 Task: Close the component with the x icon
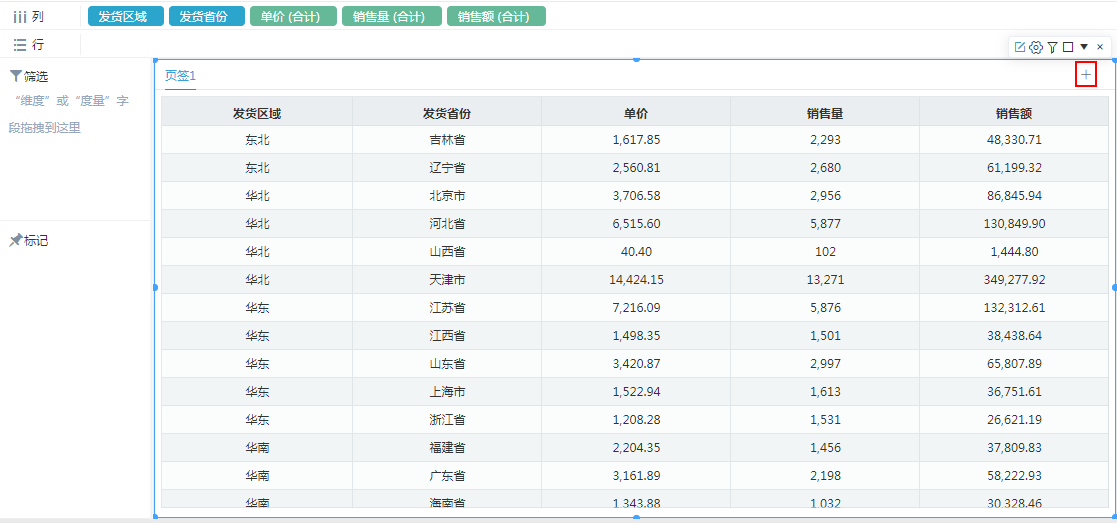(1100, 47)
